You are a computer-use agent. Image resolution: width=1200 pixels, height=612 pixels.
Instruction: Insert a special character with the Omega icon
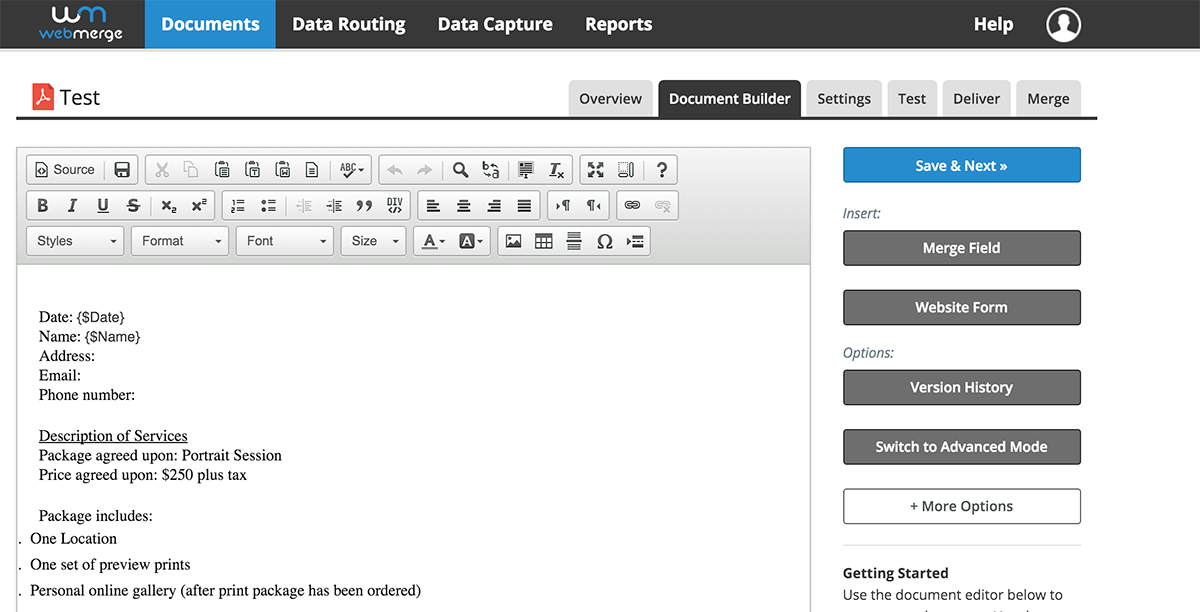[604, 241]
